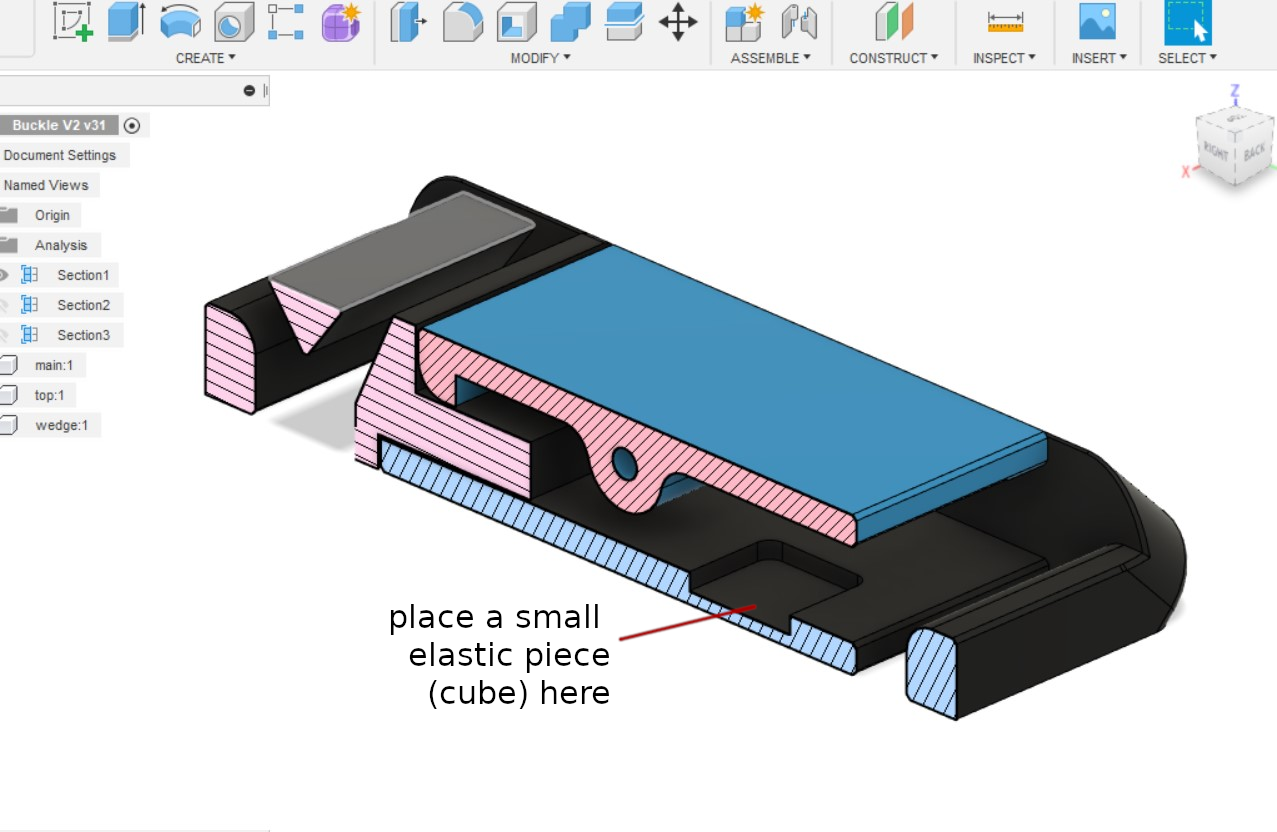Click the Create Sketch tool icon

[72, 22]
